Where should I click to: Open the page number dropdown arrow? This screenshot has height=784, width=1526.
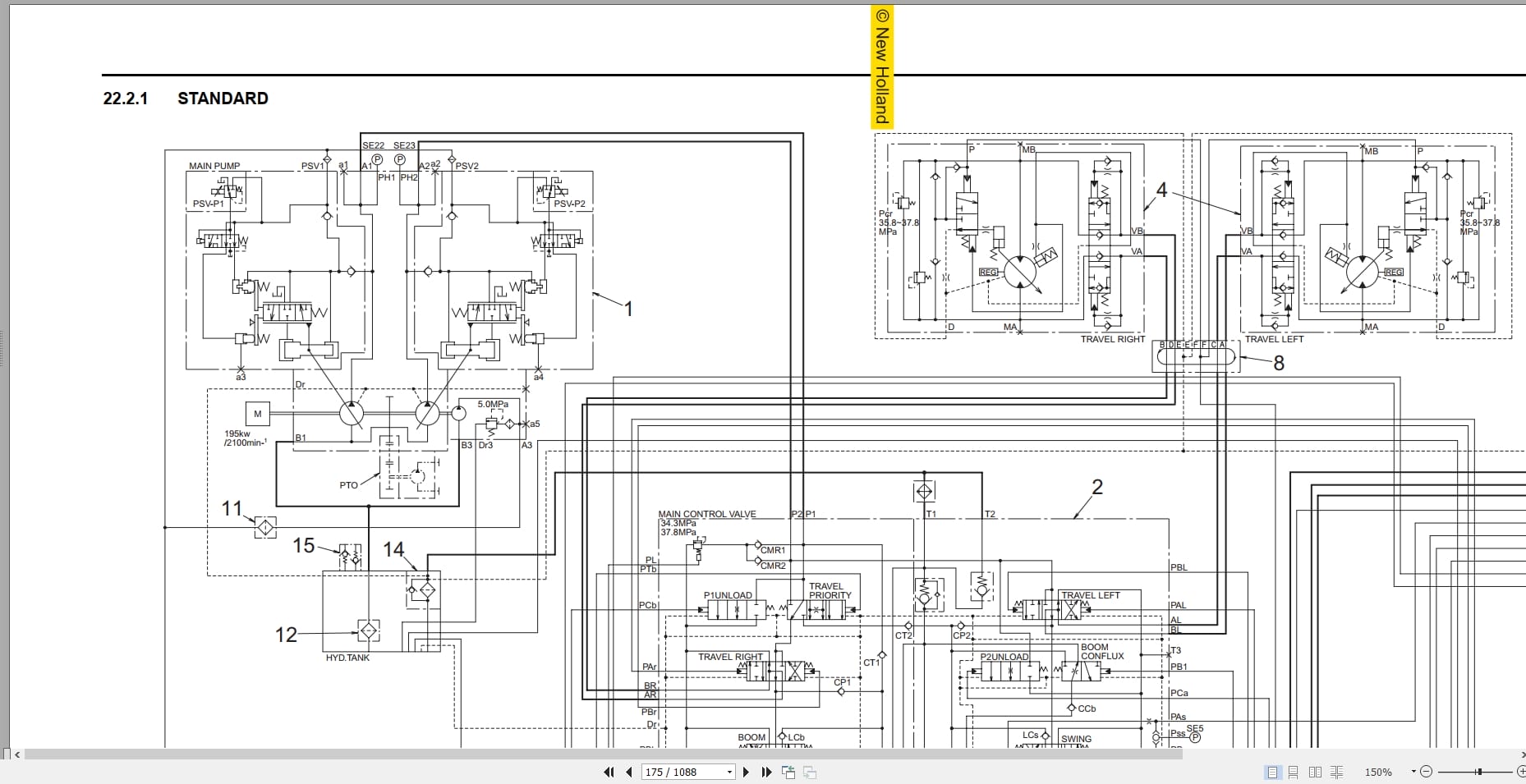pyautogui.click(x=729, y=772)
